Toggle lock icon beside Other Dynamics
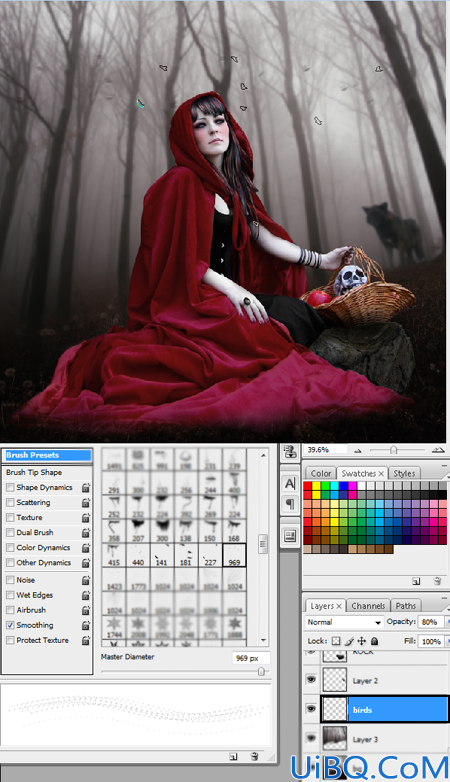450x782 pixels. point(86,563)
